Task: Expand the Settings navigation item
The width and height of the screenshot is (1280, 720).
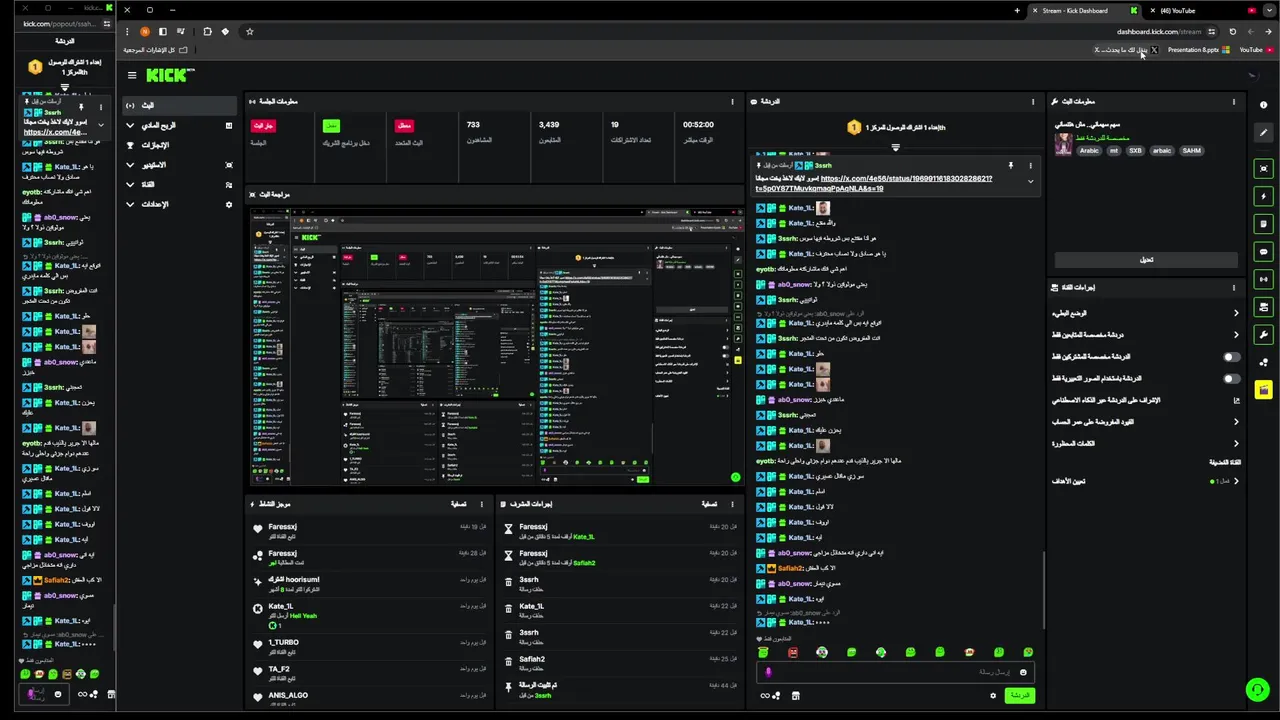Action: click(179, 204)
